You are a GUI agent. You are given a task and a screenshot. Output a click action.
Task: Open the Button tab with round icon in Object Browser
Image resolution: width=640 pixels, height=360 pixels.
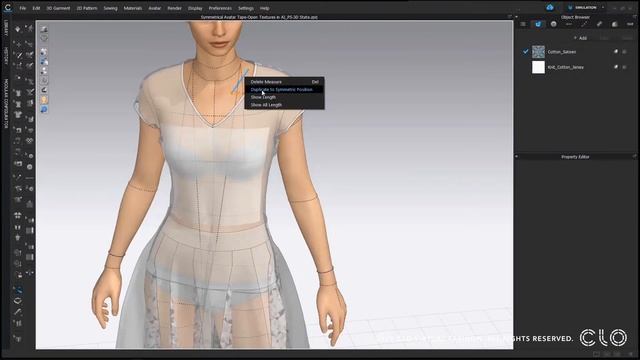(x=553, y=24)
